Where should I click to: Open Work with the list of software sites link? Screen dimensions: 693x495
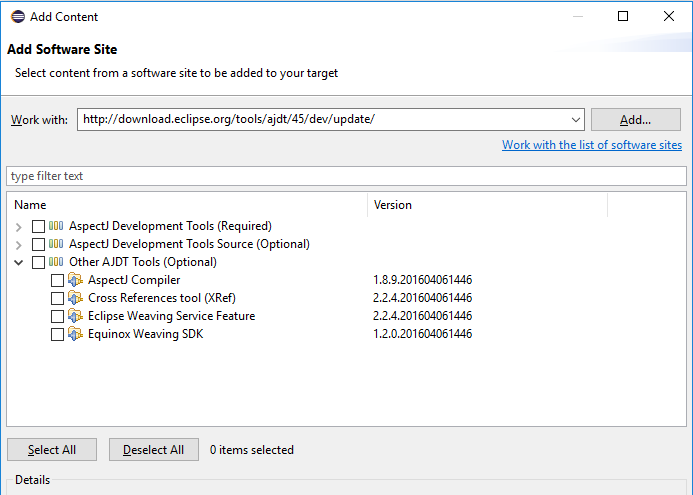tap(592, 145)
